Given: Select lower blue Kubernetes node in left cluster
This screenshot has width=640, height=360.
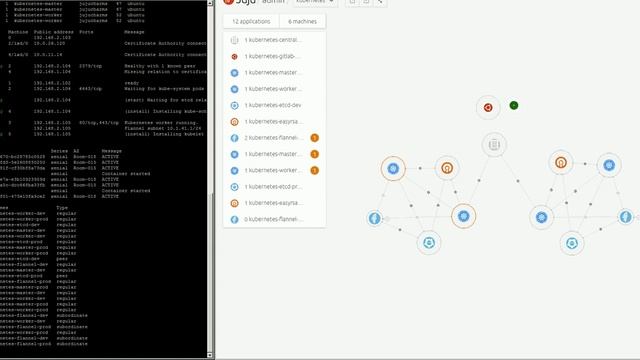Looking at the screenshot, I should coord(463,216).
